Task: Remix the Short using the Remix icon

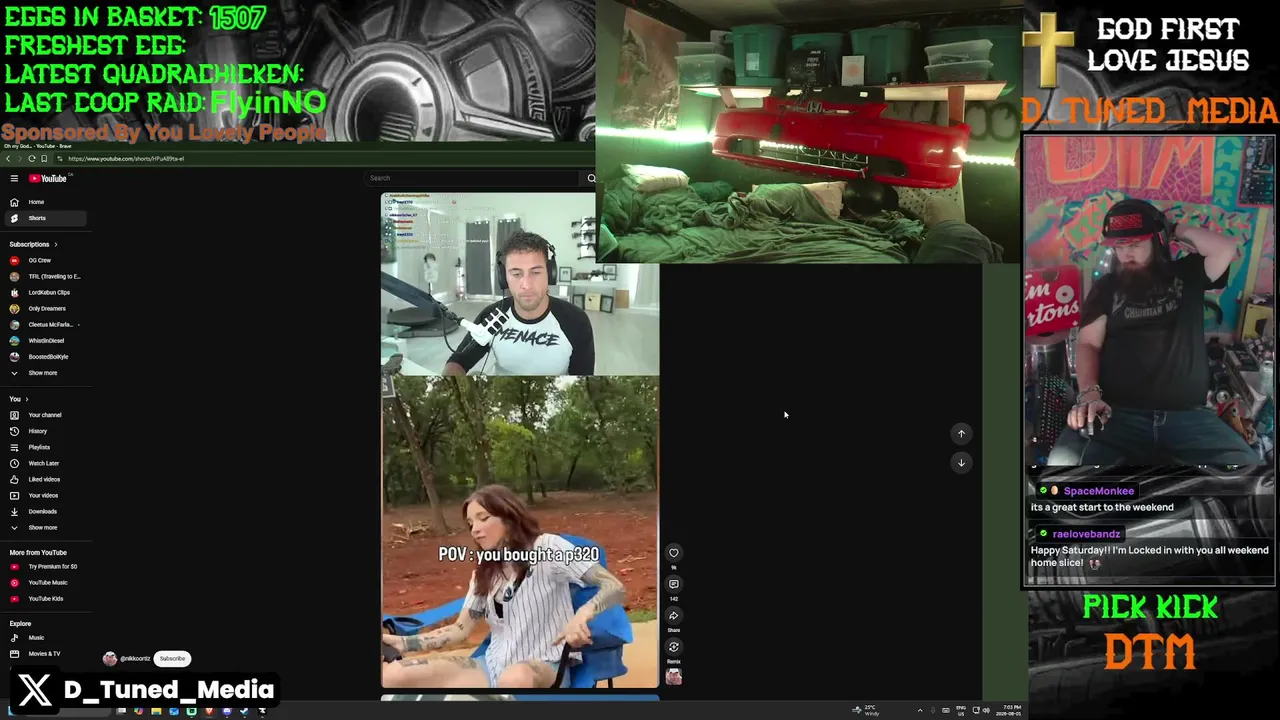Action: 674,647
